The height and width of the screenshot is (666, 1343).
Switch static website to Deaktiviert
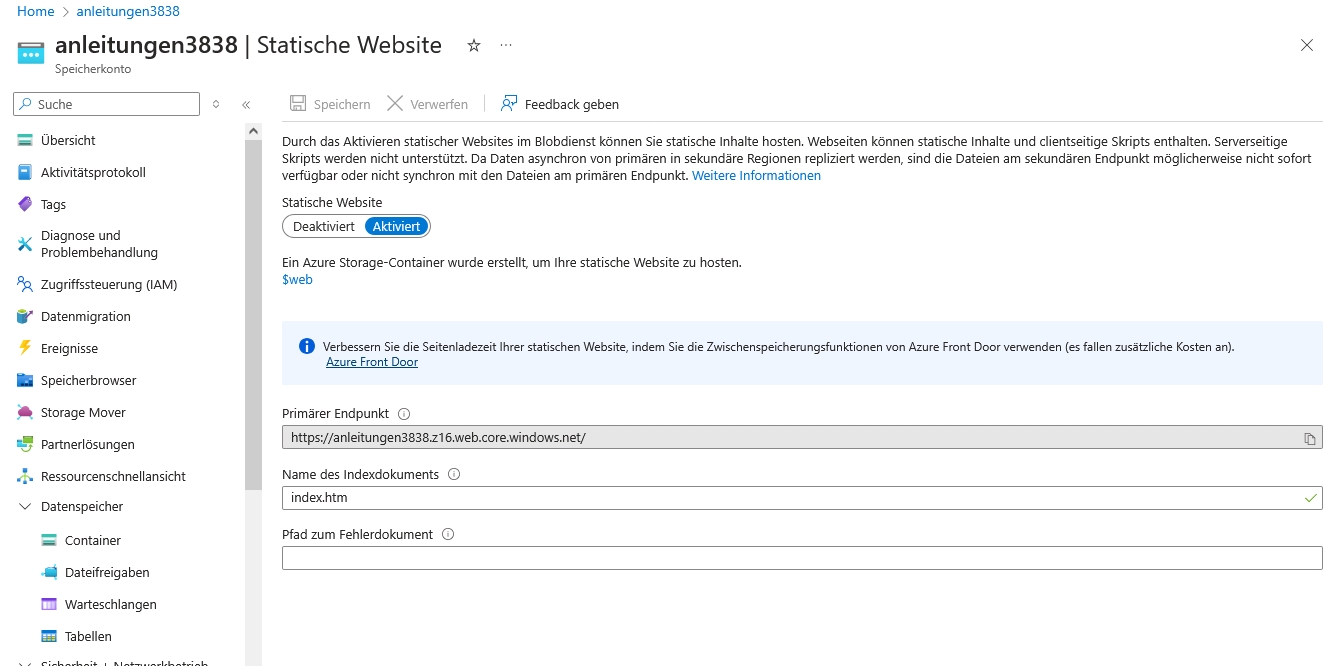[x=323, y=227]
